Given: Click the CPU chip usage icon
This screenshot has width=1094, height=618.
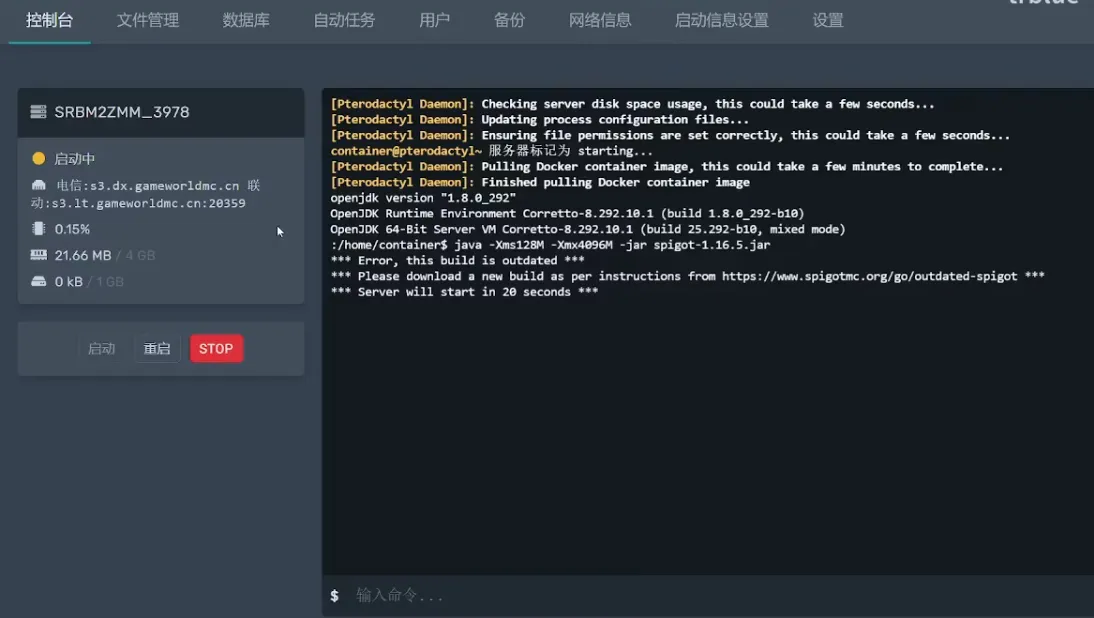Looking at the screenshot, I should point(39,229).
